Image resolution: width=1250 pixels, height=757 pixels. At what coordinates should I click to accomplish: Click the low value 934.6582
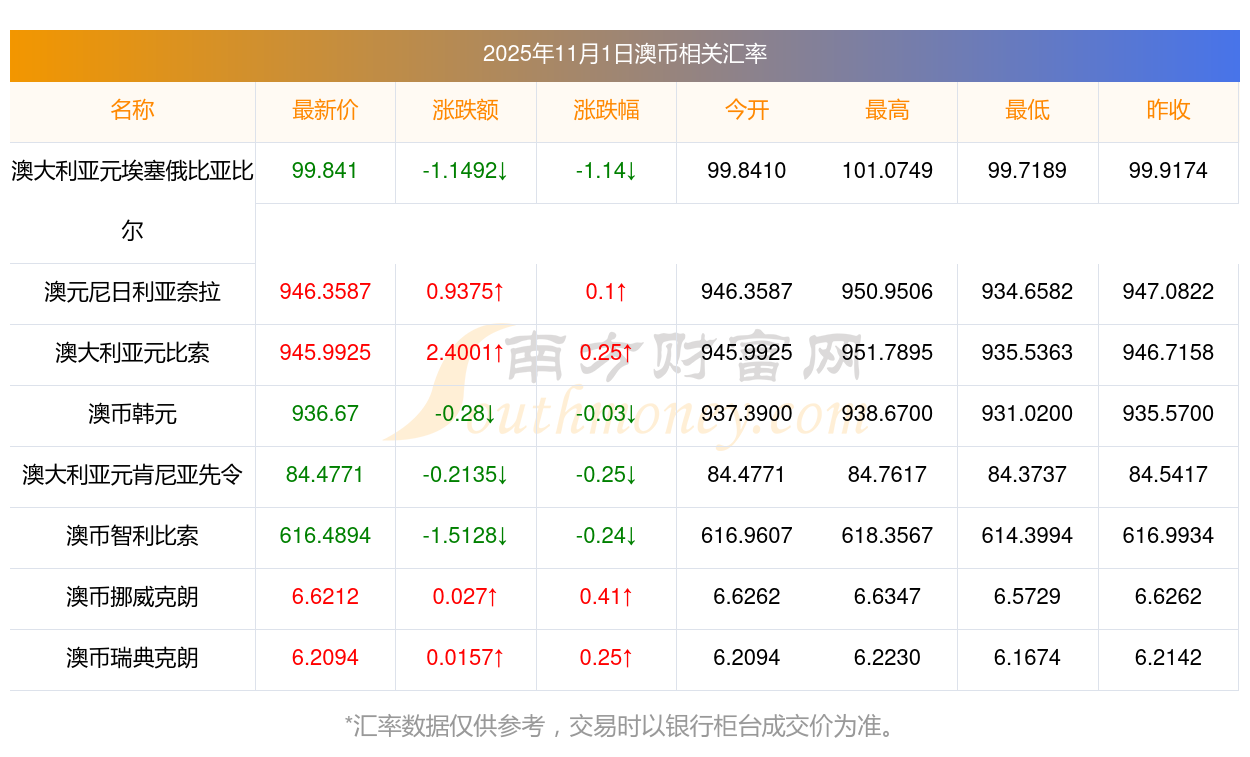(1027, 292)
